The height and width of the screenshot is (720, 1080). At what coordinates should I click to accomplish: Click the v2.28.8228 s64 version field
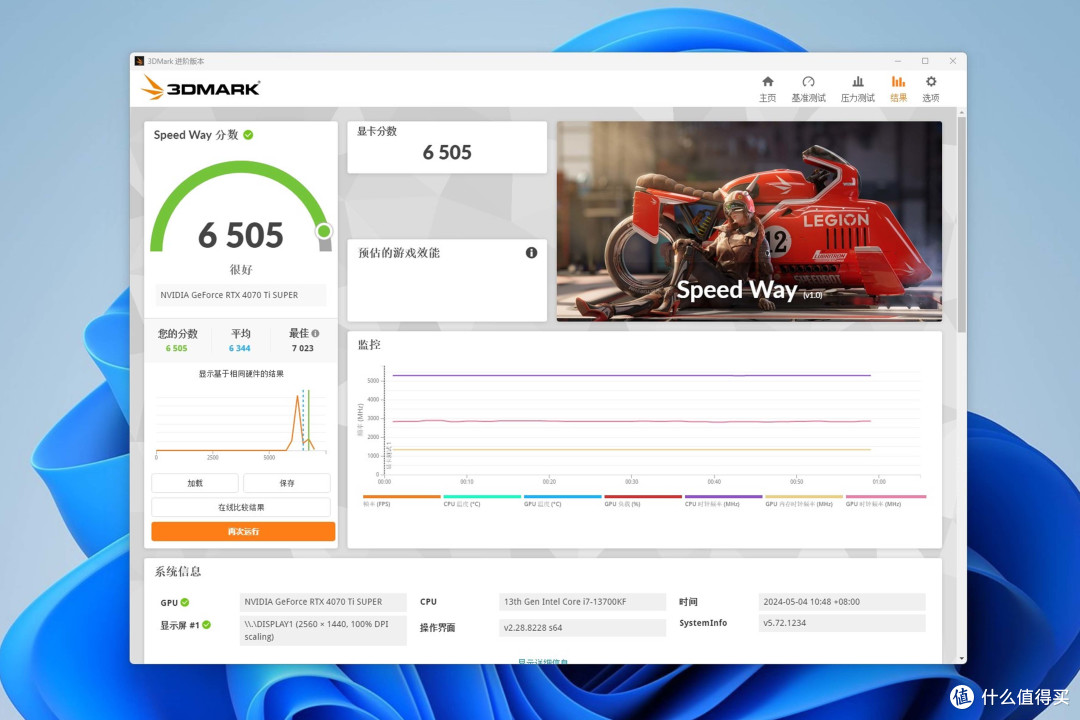pos(582,628)
